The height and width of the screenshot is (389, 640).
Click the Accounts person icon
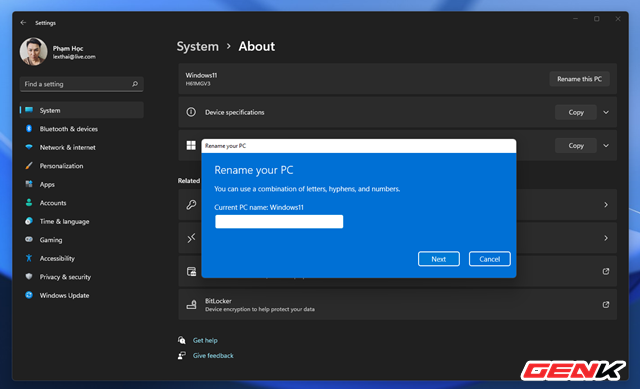pos(29,202)
